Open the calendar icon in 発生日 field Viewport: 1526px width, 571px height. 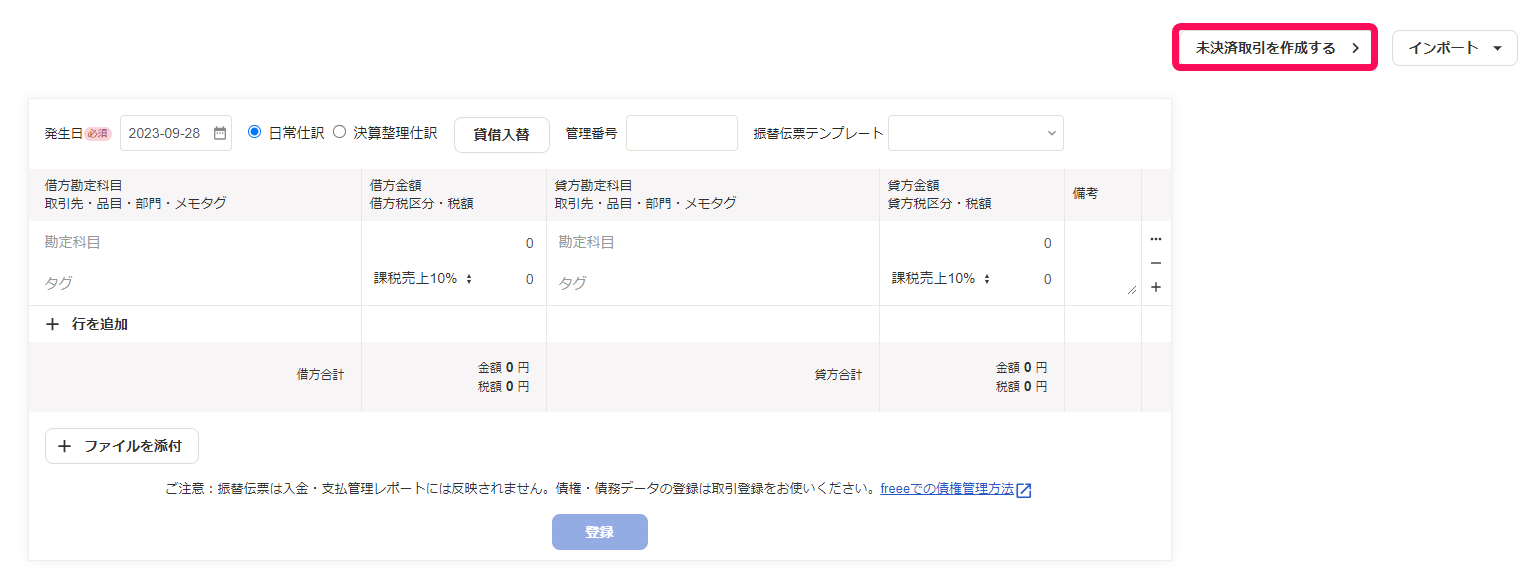(x=220, y=133)
